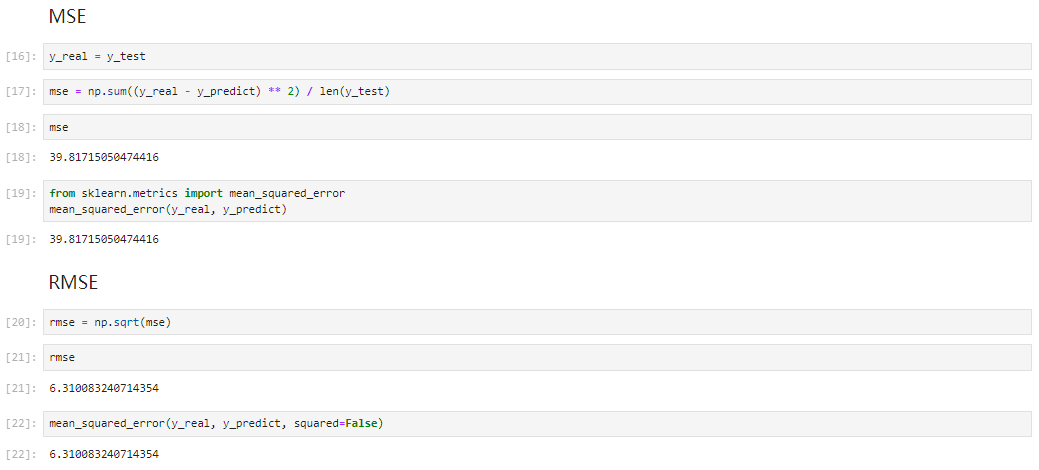Select the mse np.sum calculation cell
This screenshot has width=1039, height=470.
pyautogui.click(x=537, y=91)
